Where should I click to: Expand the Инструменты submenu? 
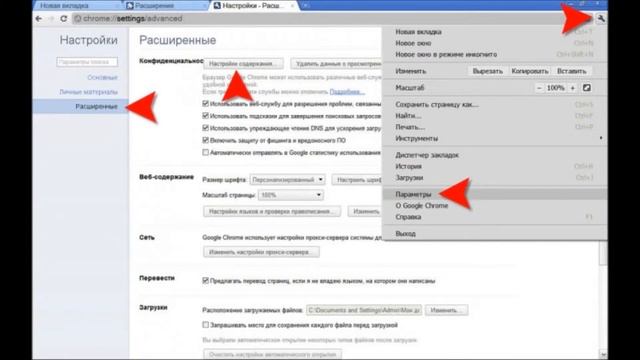point(494,138)
